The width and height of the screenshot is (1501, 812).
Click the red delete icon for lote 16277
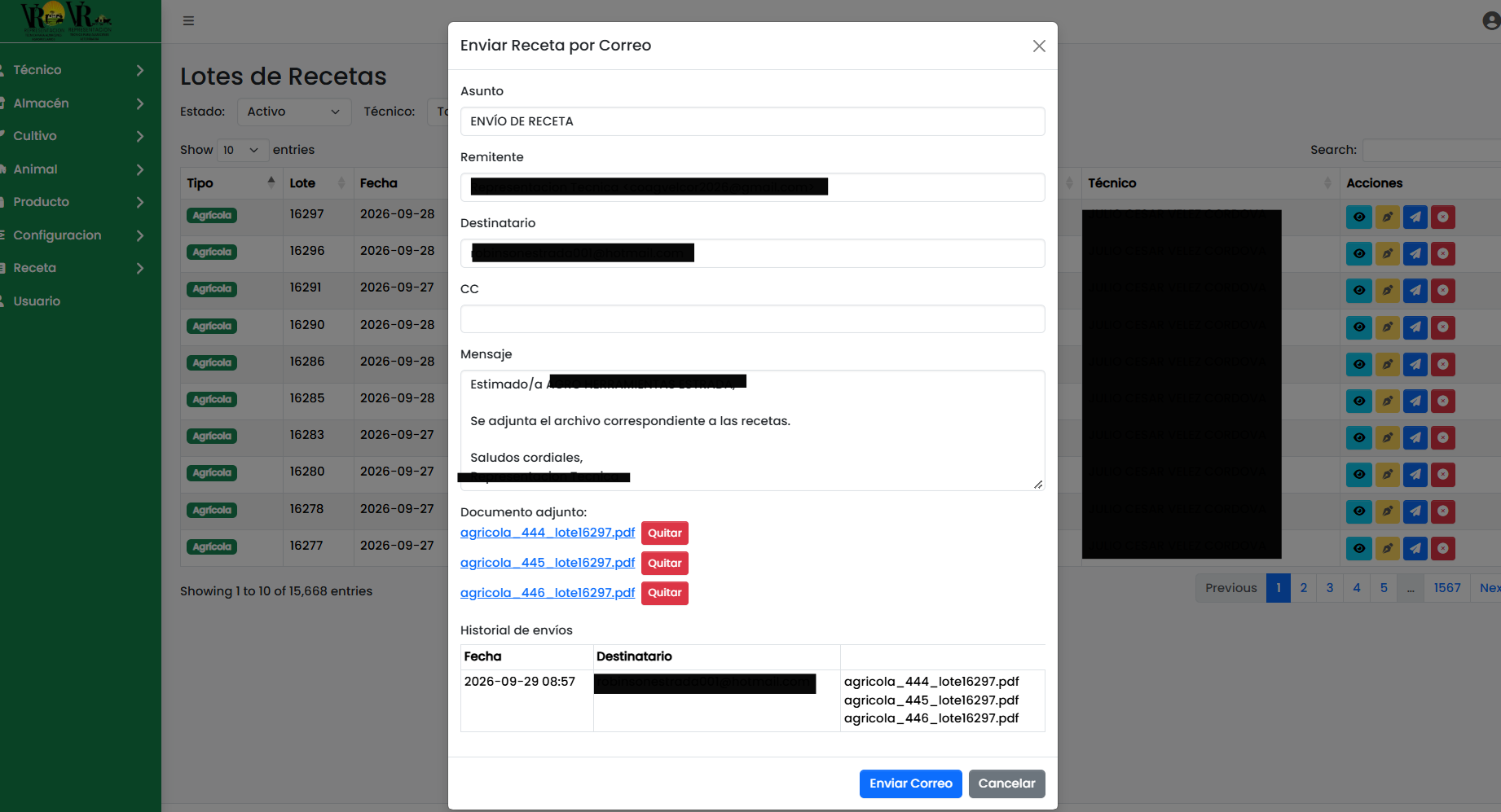point(1443,548)
